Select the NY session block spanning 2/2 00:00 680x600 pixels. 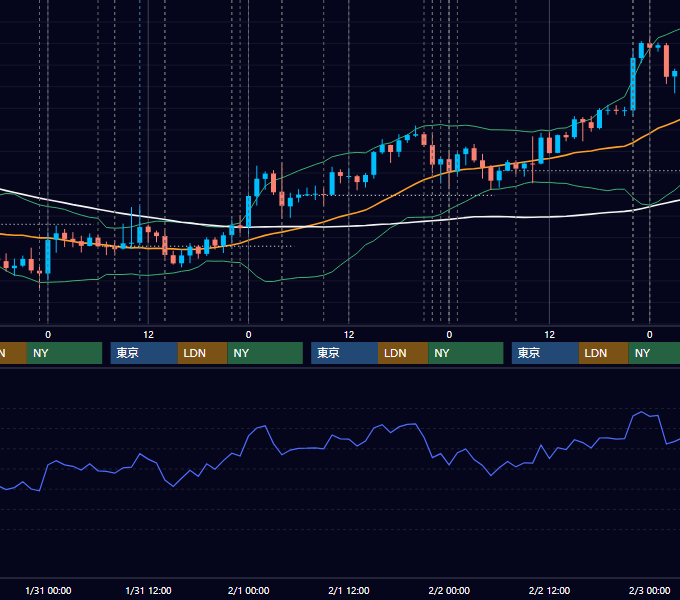pyautogui.click(x=466, y=353)
